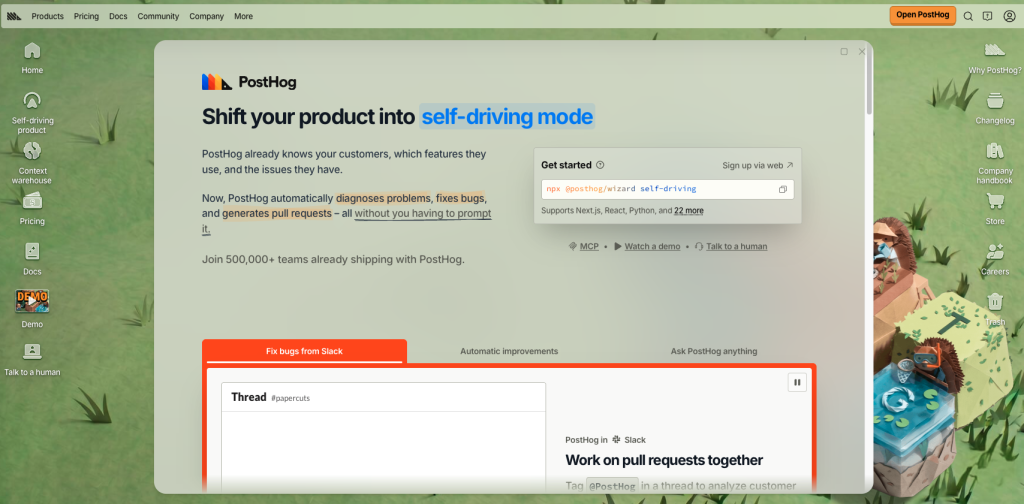Viewport: 1024px width, 504px height.
Task: Follow the Sign up via web link
Action: (x=758, y=165)
